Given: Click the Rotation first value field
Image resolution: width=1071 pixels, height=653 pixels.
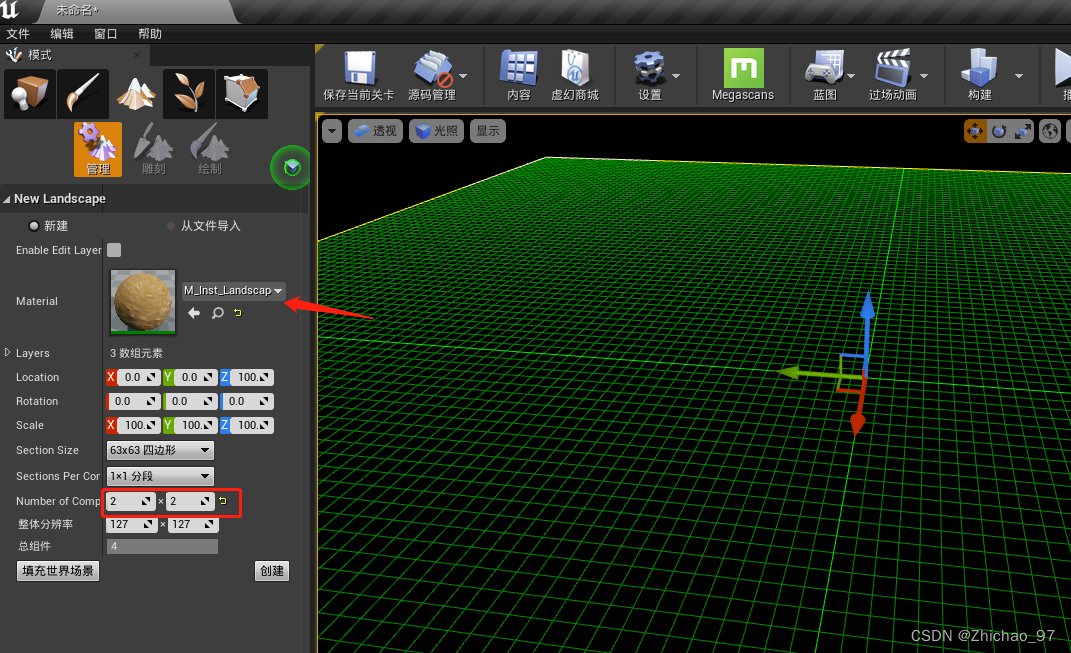Looking at the screenshot, I should tap(134, 401).
